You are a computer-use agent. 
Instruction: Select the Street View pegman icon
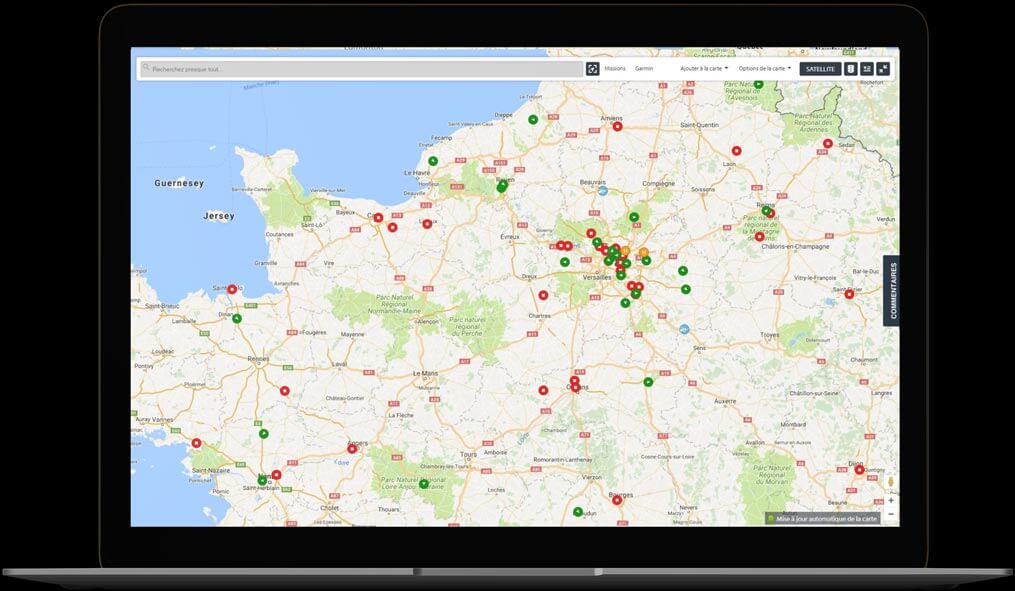click(x=891, y=482)
